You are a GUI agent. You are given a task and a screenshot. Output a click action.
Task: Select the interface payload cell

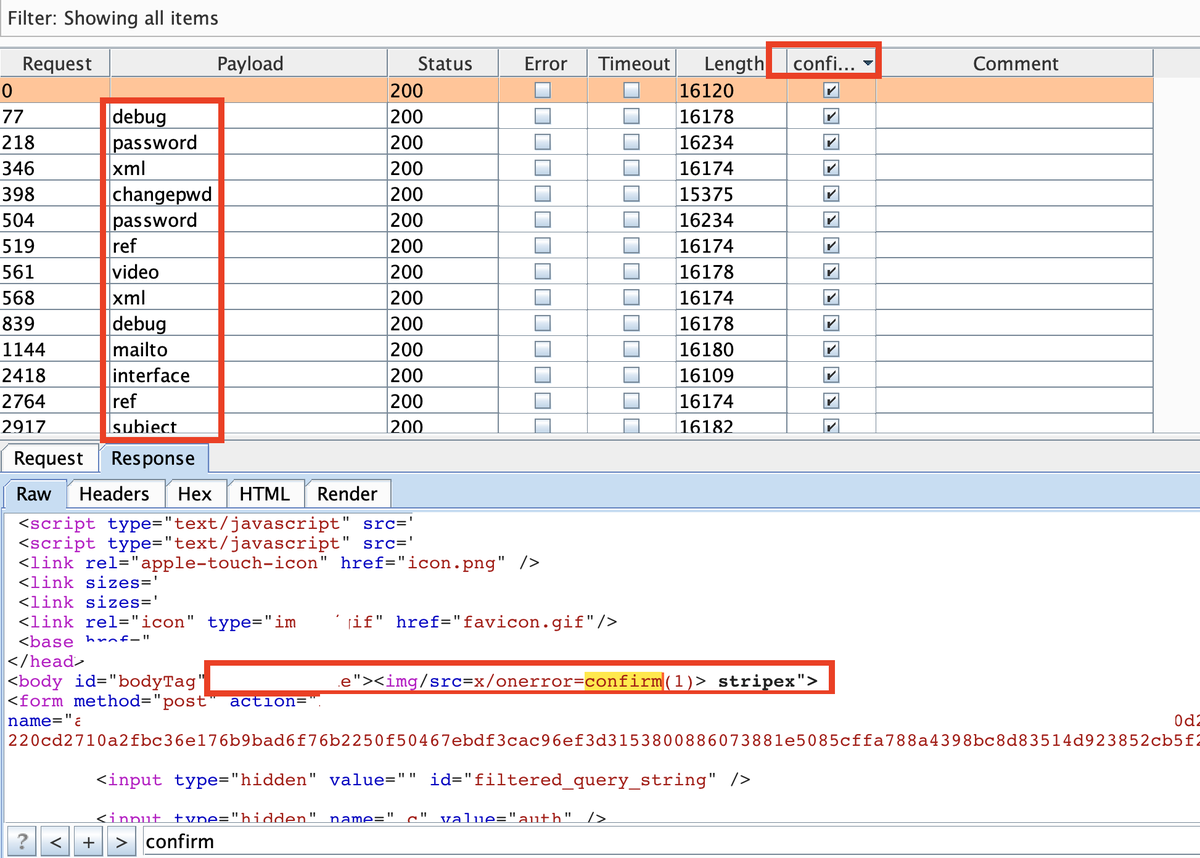[x=249, y=375]
